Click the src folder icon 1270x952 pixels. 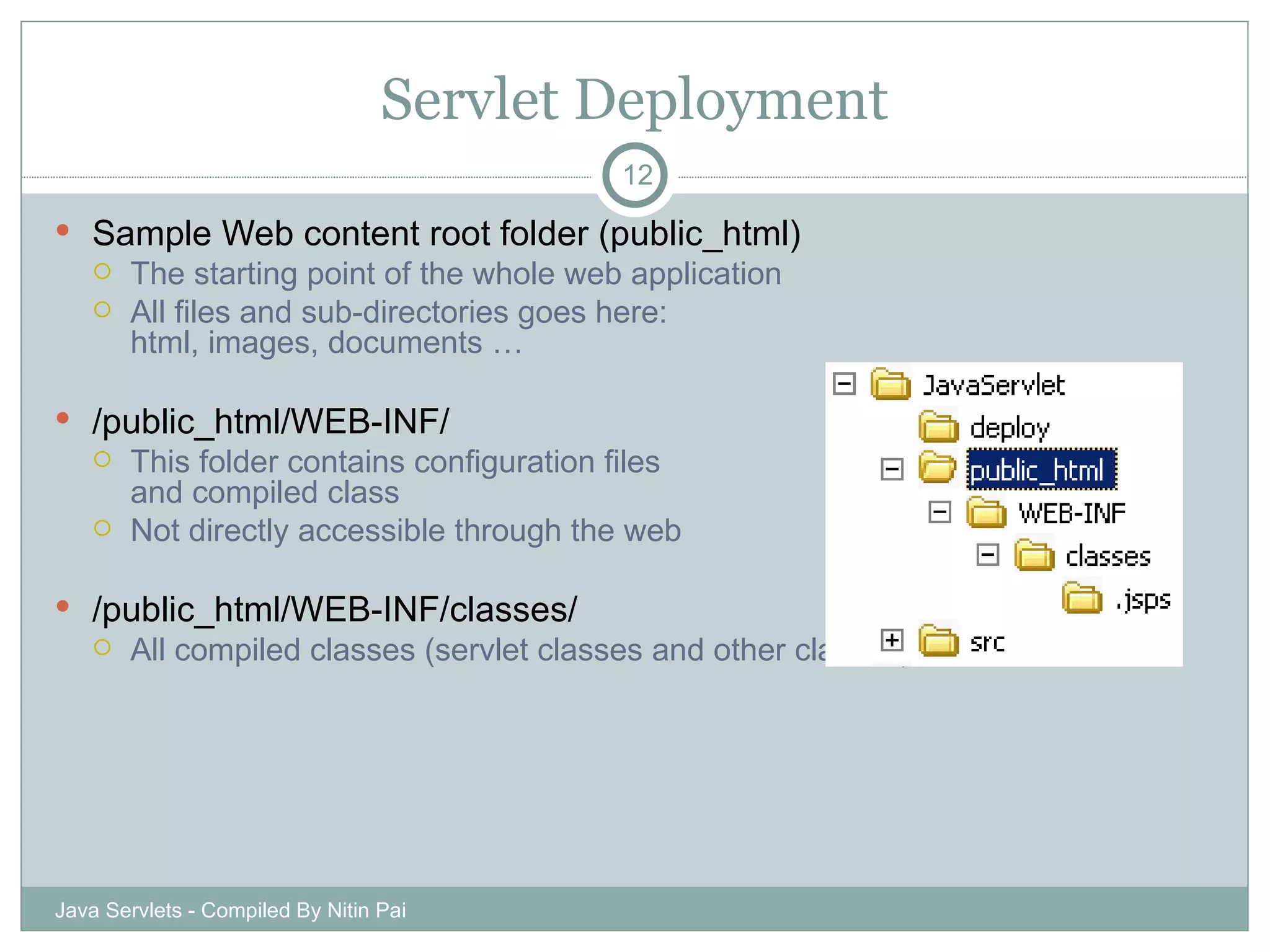tap(938, 641)
